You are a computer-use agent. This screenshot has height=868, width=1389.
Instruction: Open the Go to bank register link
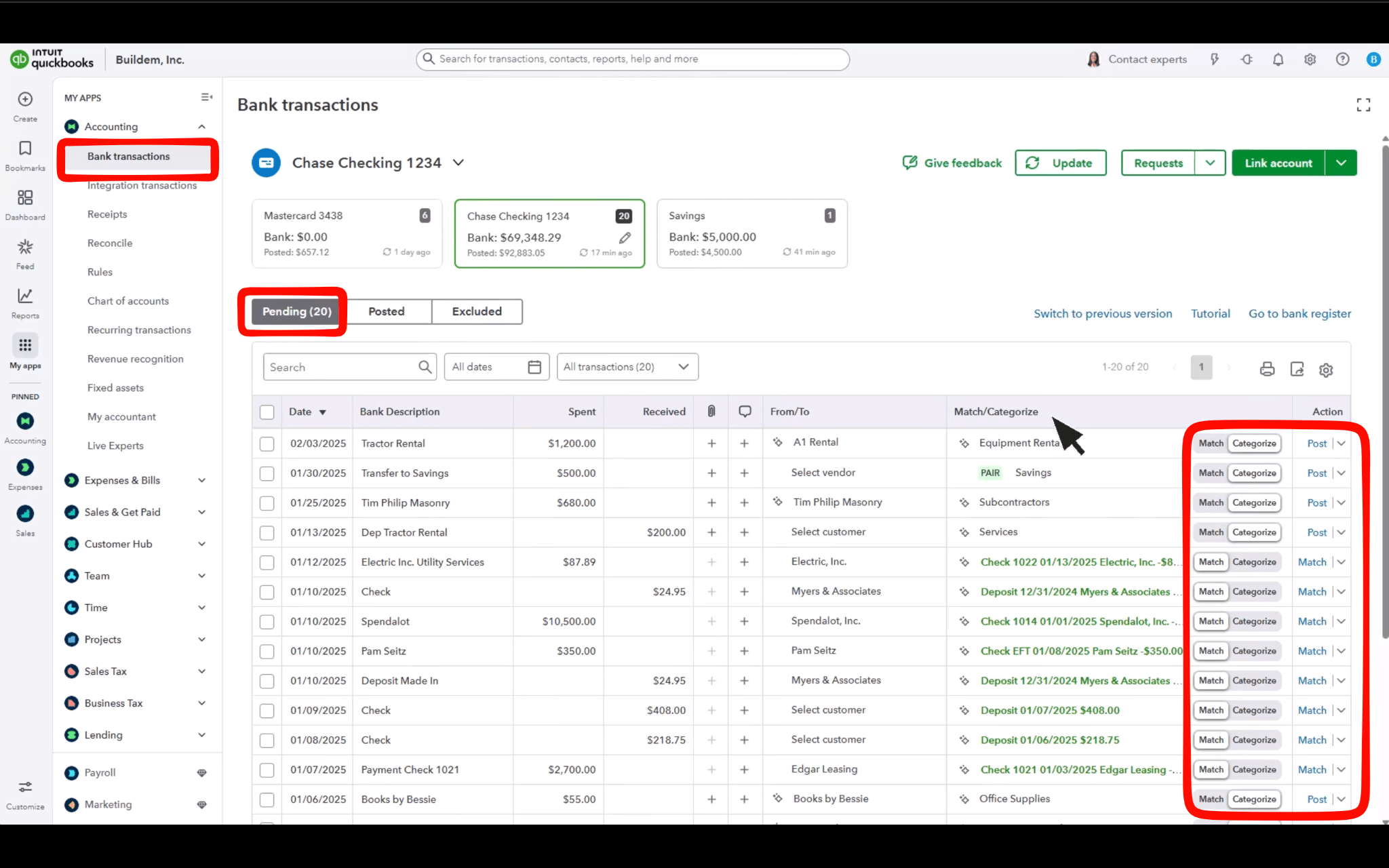1299,314
